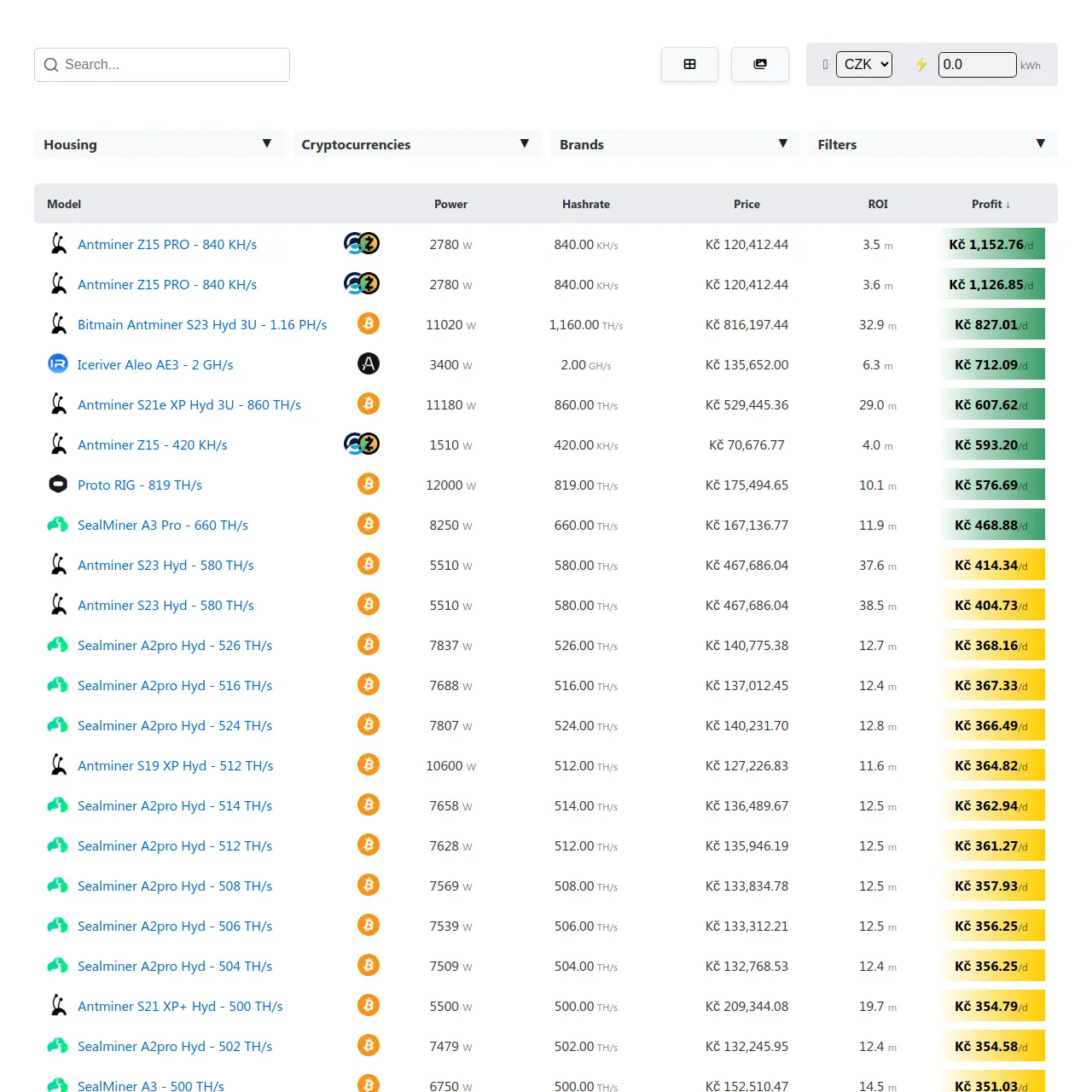Viewport: 1092px width, 1092px height.
Task: Click the table view icon near the top
Action: click(689, 64)
